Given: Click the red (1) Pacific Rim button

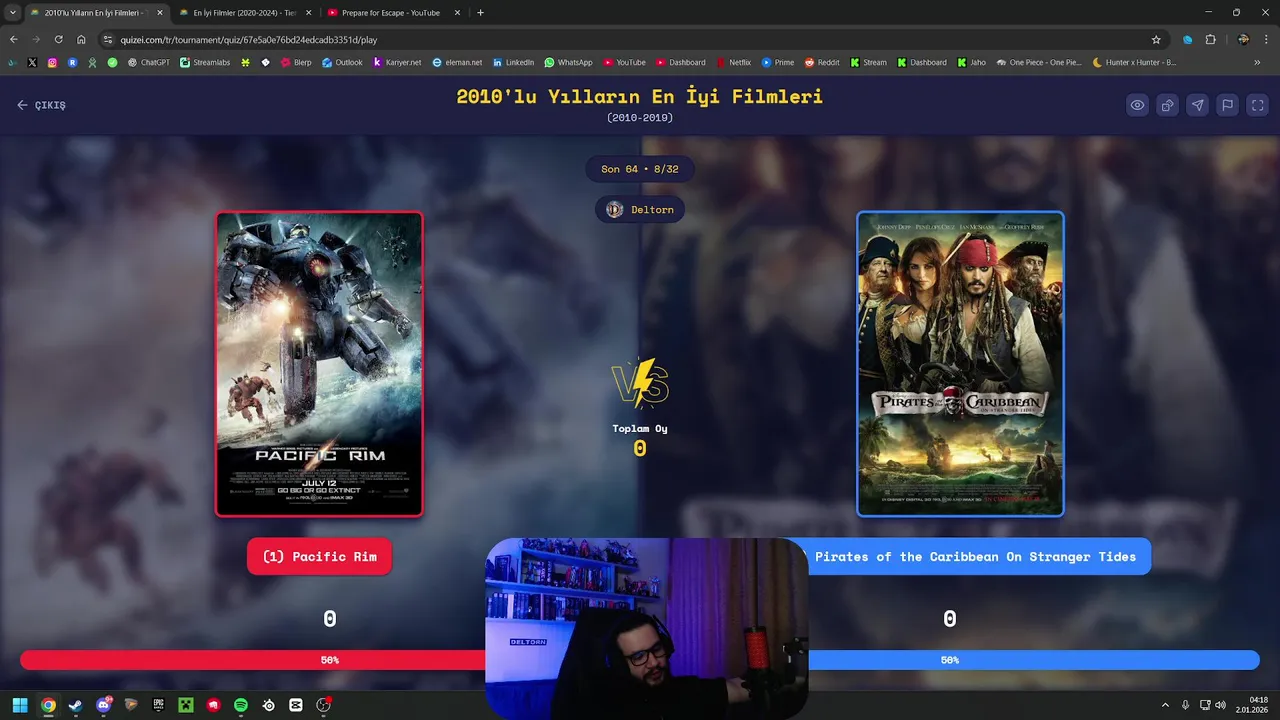Looking at the screenshot, I should 319,557.
